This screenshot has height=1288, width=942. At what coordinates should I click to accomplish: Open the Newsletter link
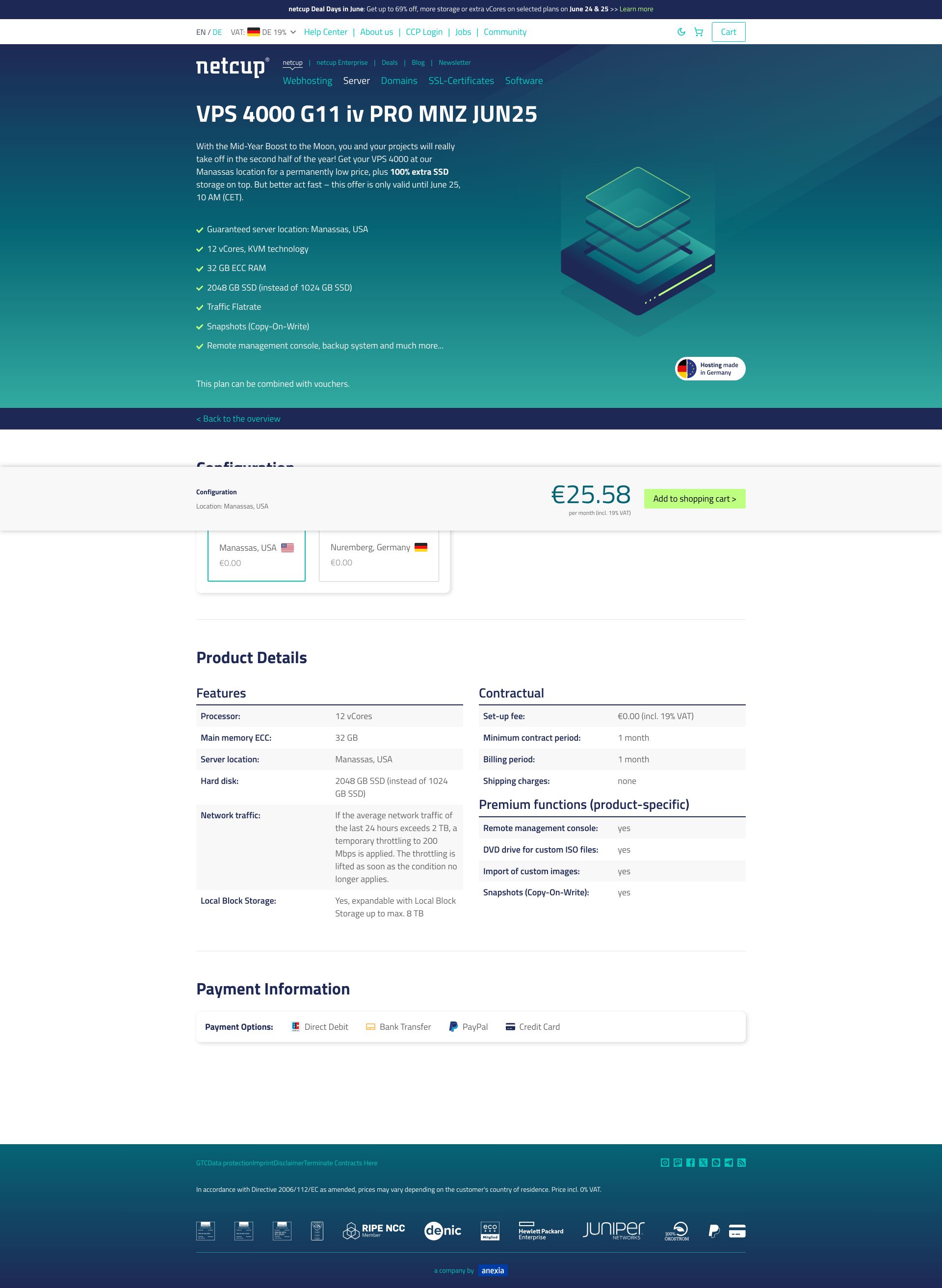(454, 63)
